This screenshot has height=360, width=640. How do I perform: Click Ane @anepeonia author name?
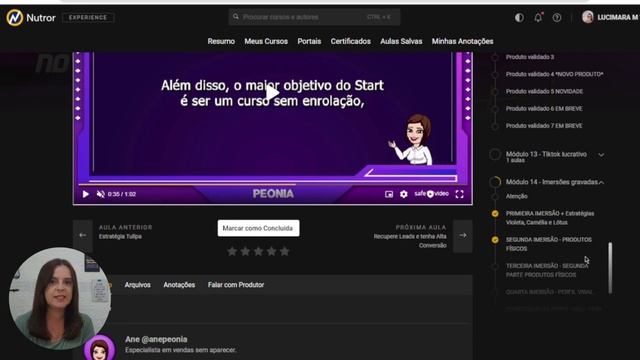tap(156, 339)
